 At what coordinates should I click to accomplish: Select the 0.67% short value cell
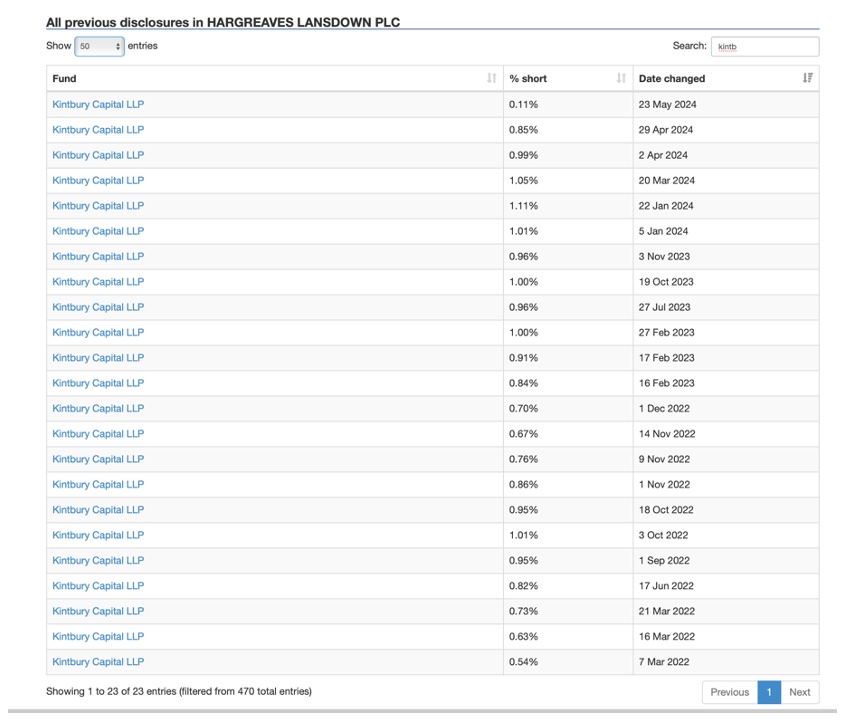(x=568, y=434)
